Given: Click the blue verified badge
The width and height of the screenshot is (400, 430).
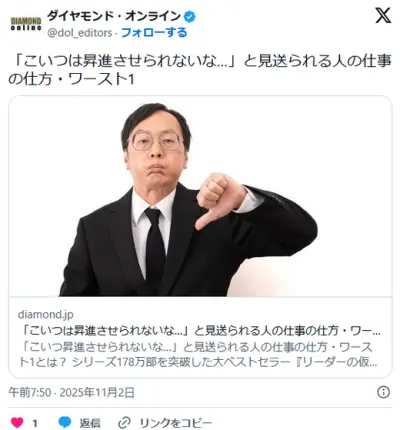Looking at the screenshot, I should [190, 16].
